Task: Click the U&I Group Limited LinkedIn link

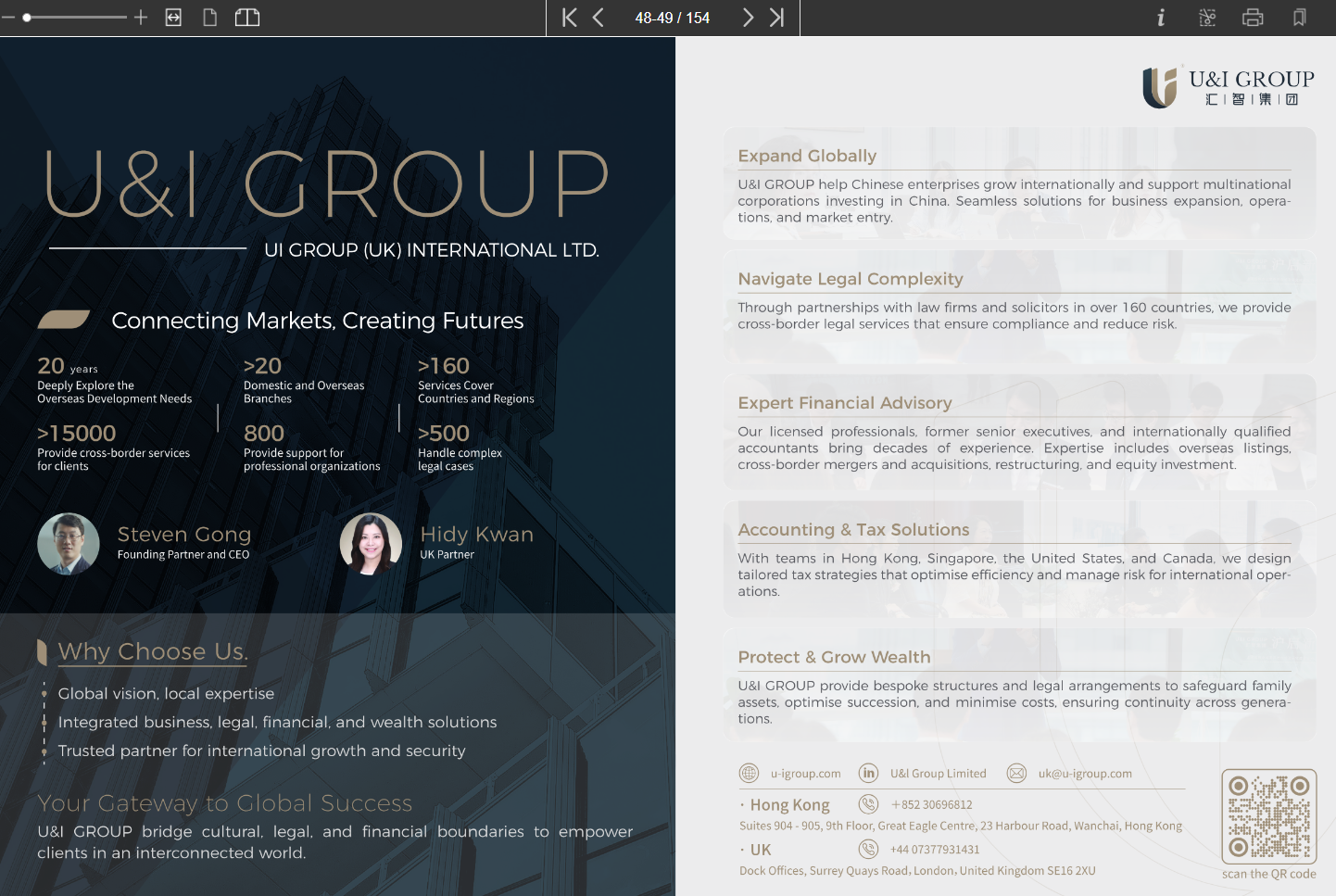Action: (938, 774)
